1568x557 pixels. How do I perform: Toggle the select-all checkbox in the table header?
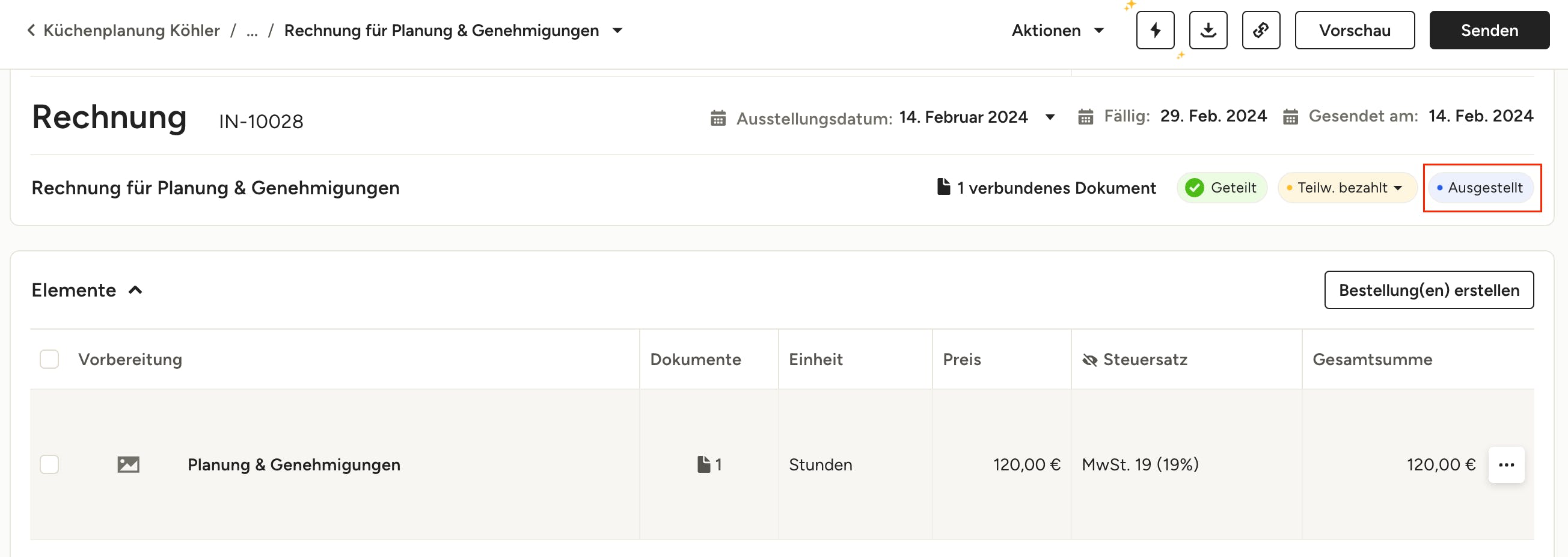49,359
